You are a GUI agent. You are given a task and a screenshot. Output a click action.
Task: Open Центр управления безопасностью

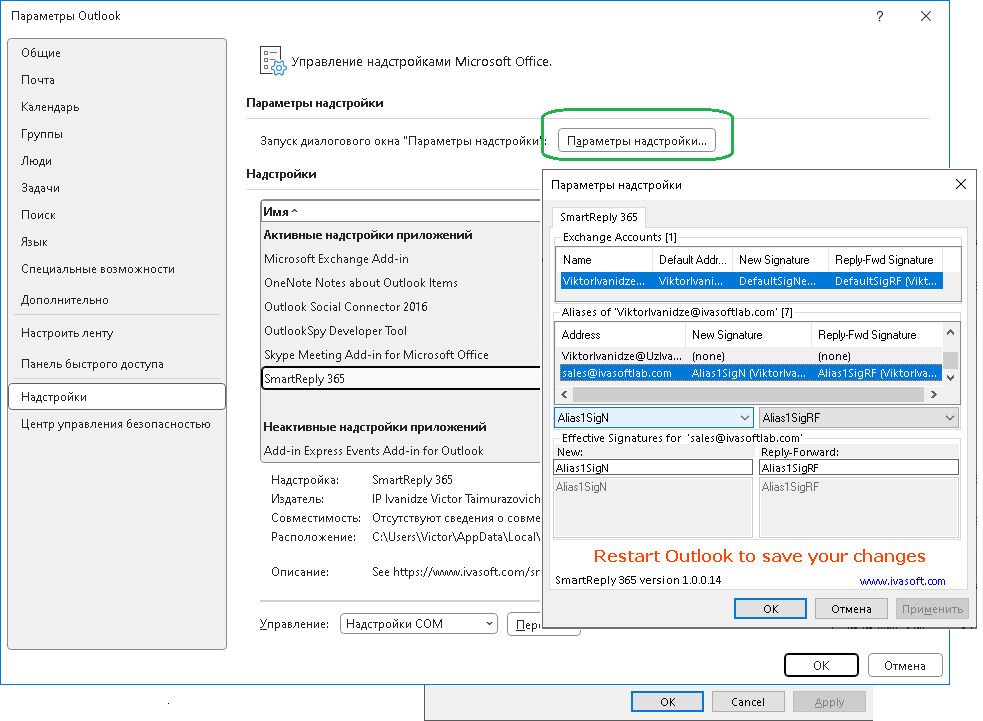[x=115, y=424]
